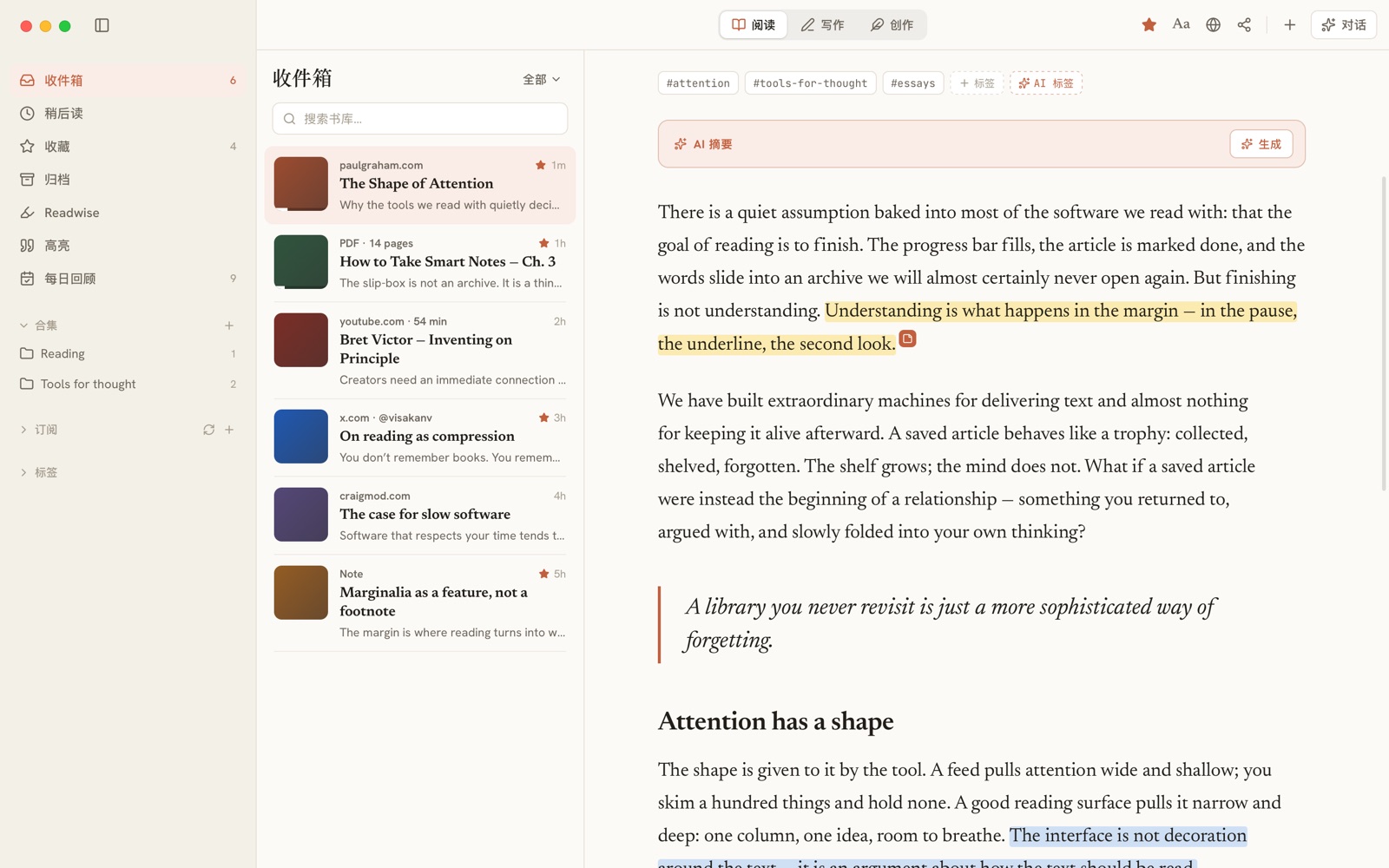Switch to the 写作 tab
The image size is (1389, 868).
pos(822,25)
